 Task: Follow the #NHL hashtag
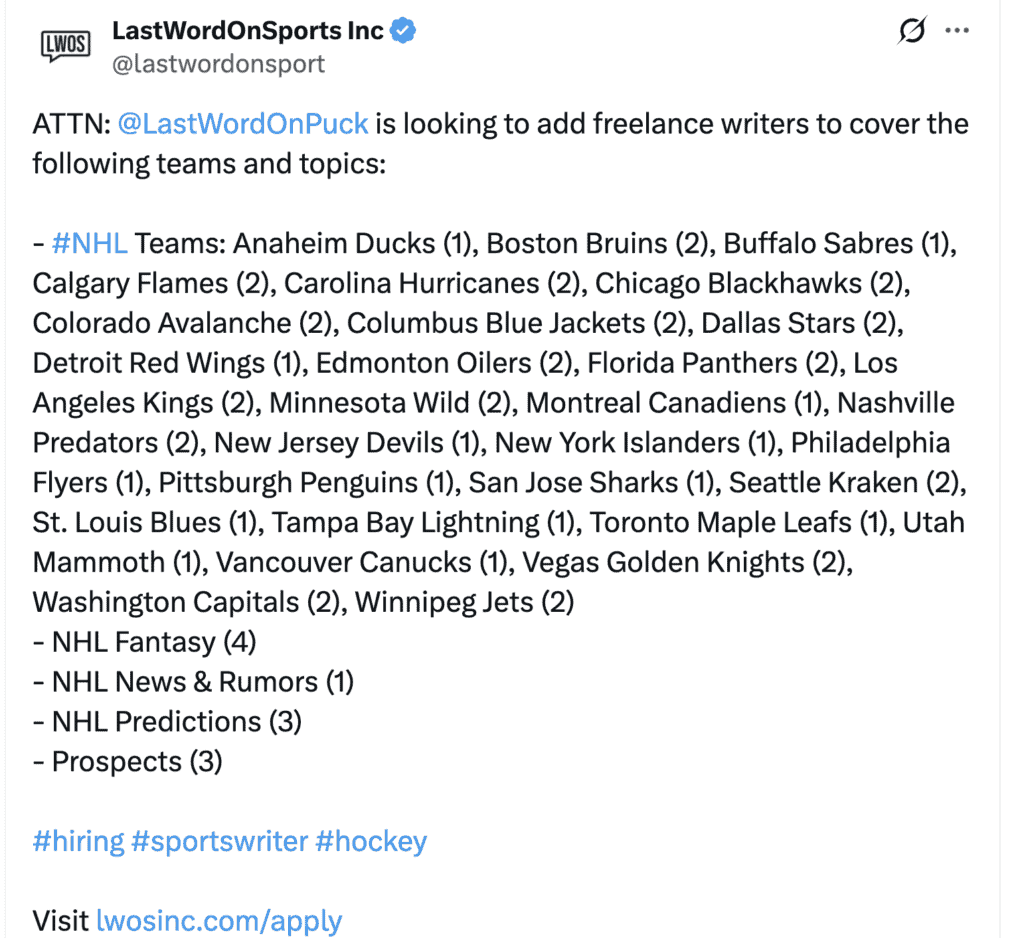(89, 243)
